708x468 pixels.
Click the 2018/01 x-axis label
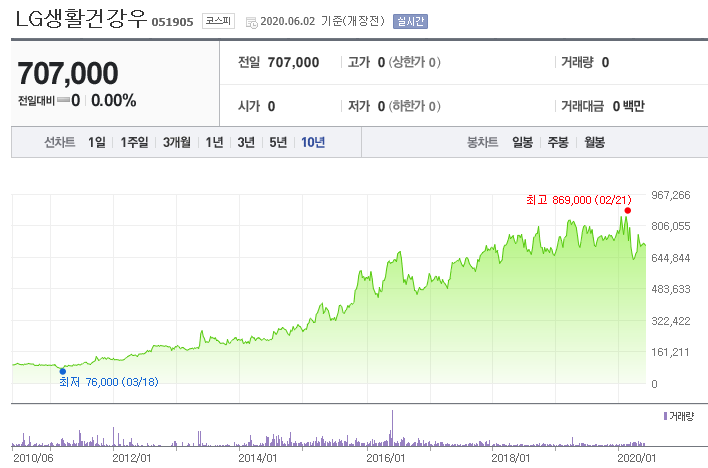(511, 458)
